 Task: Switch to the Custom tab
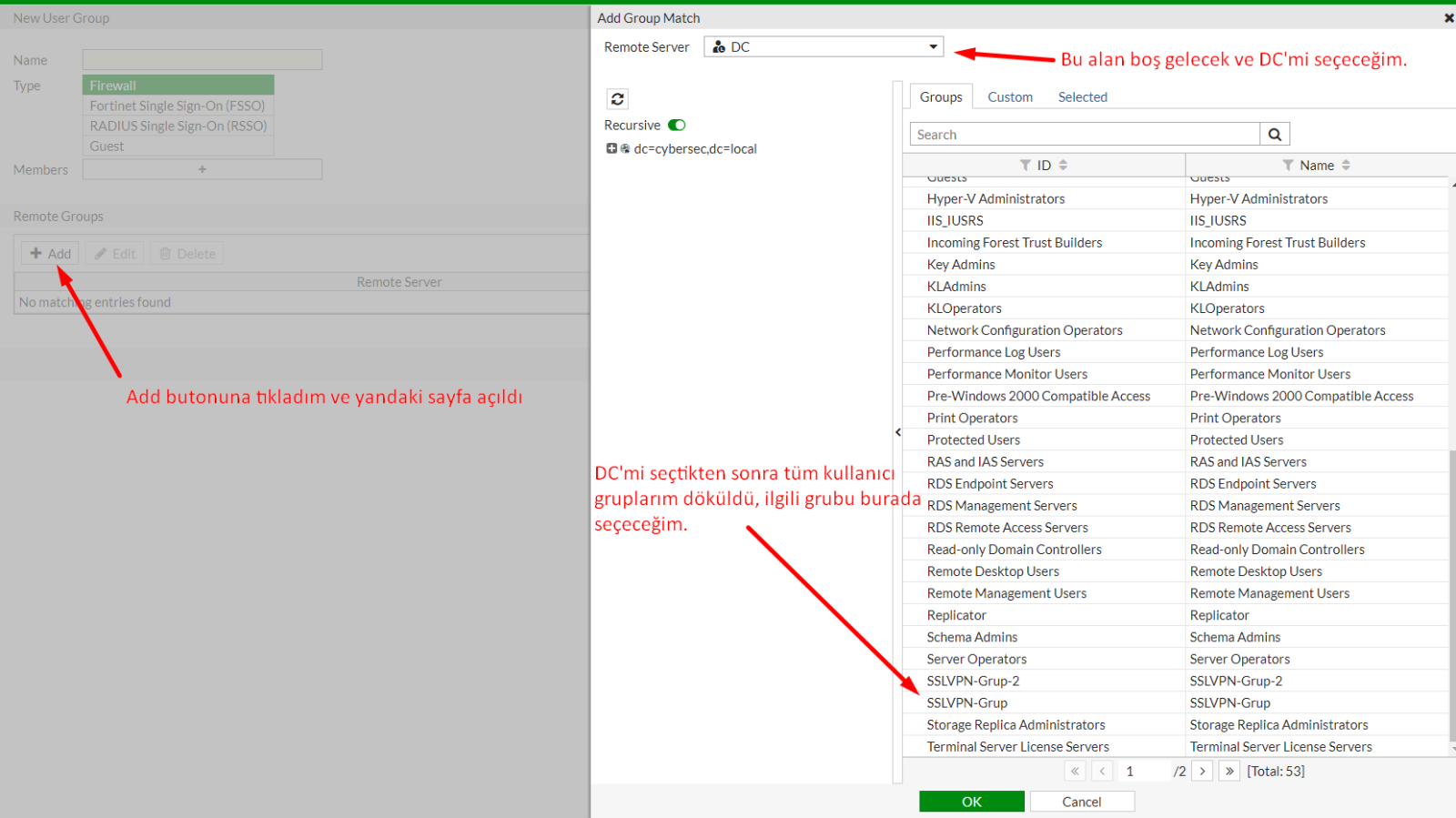coord(1010,97)
